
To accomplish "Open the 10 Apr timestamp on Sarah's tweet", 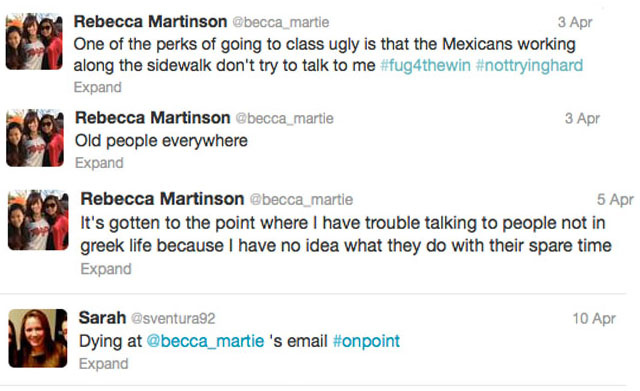I will pos(594,318).
